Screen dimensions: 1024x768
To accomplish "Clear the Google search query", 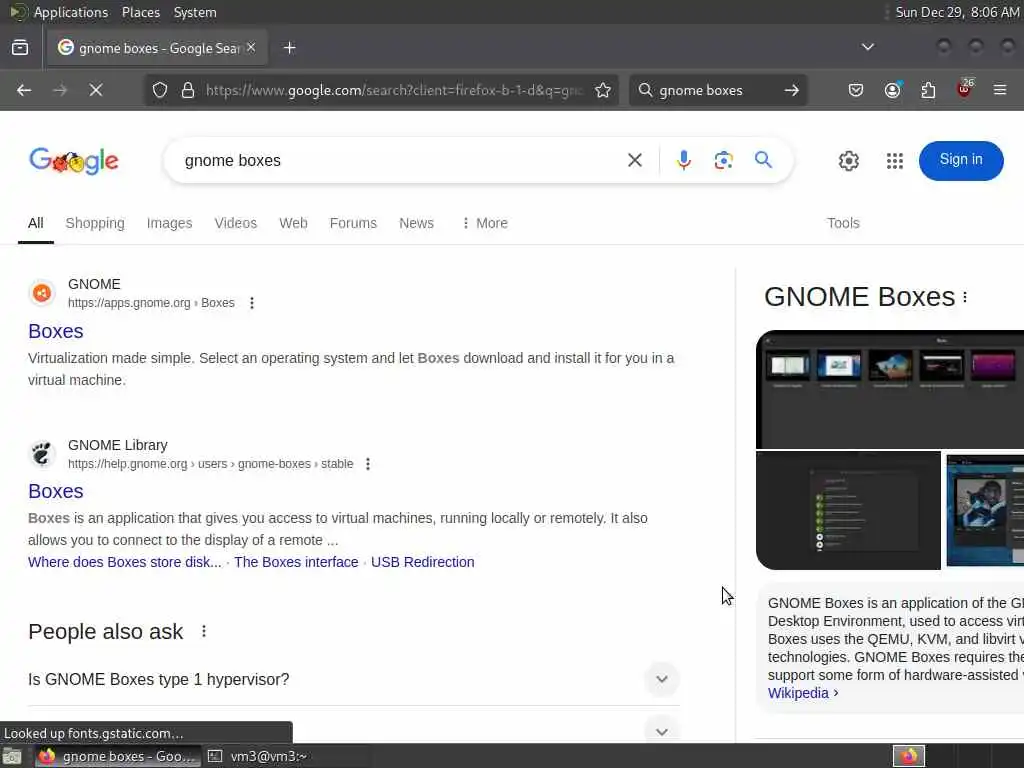I will tap(635, 160).
